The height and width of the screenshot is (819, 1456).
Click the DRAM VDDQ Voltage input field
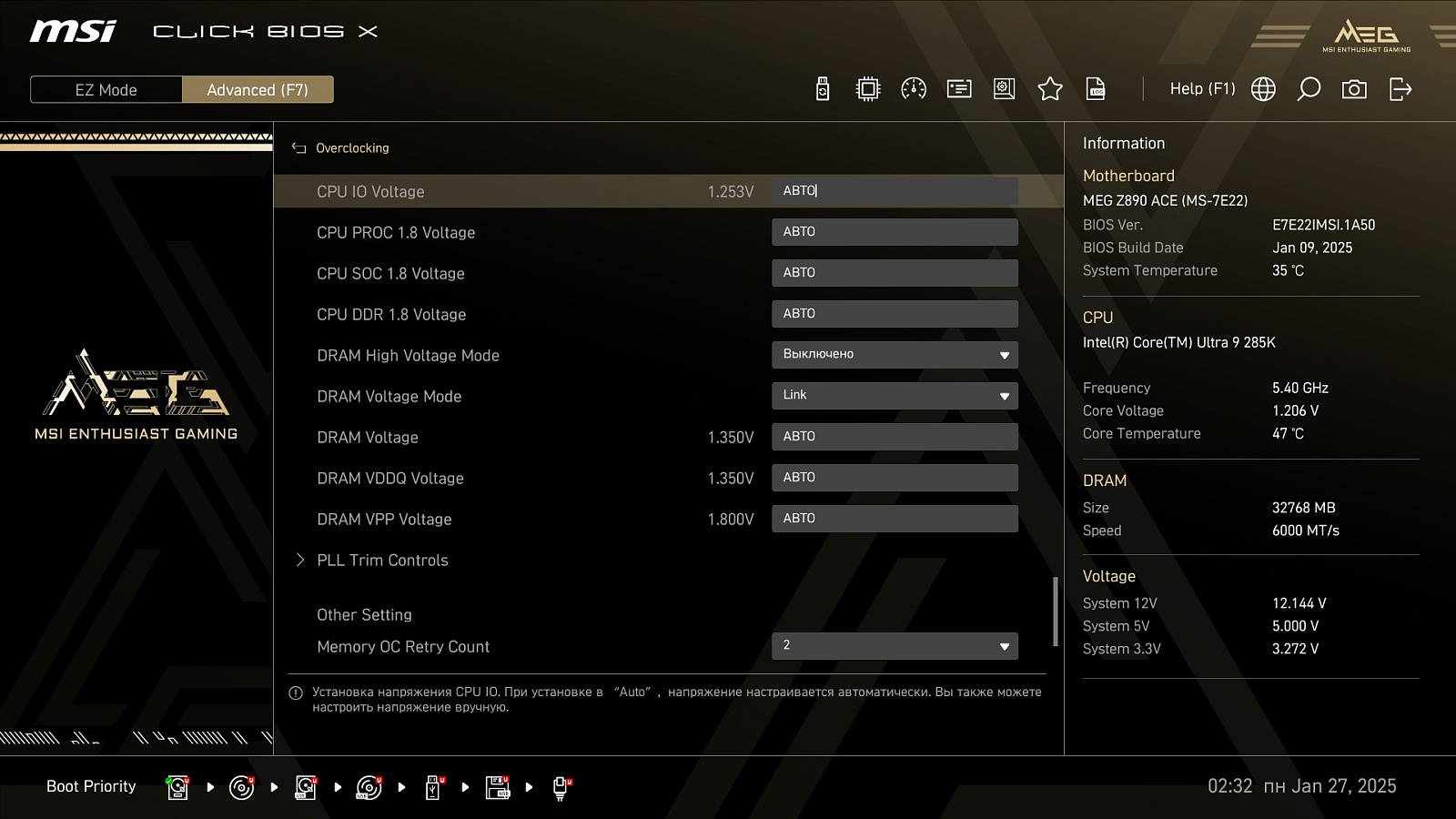[895, 478]
